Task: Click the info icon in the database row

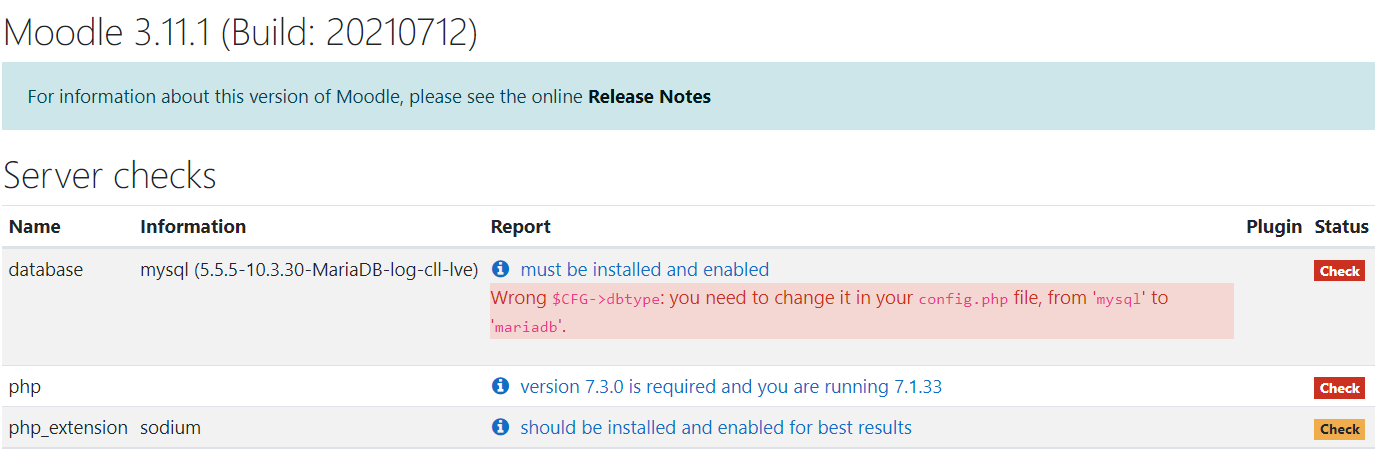Action: (x=501, y=269)
